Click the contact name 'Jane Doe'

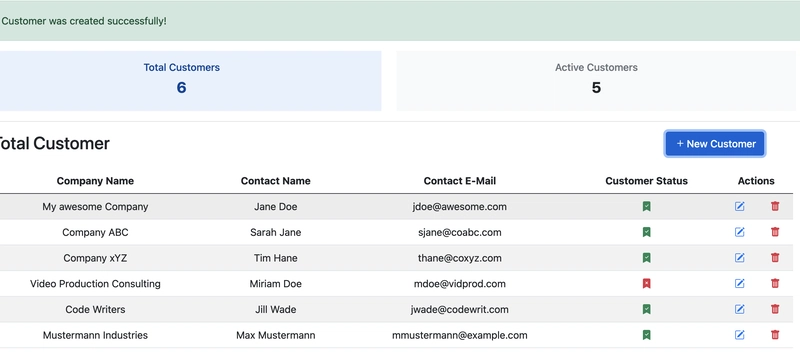276,207
